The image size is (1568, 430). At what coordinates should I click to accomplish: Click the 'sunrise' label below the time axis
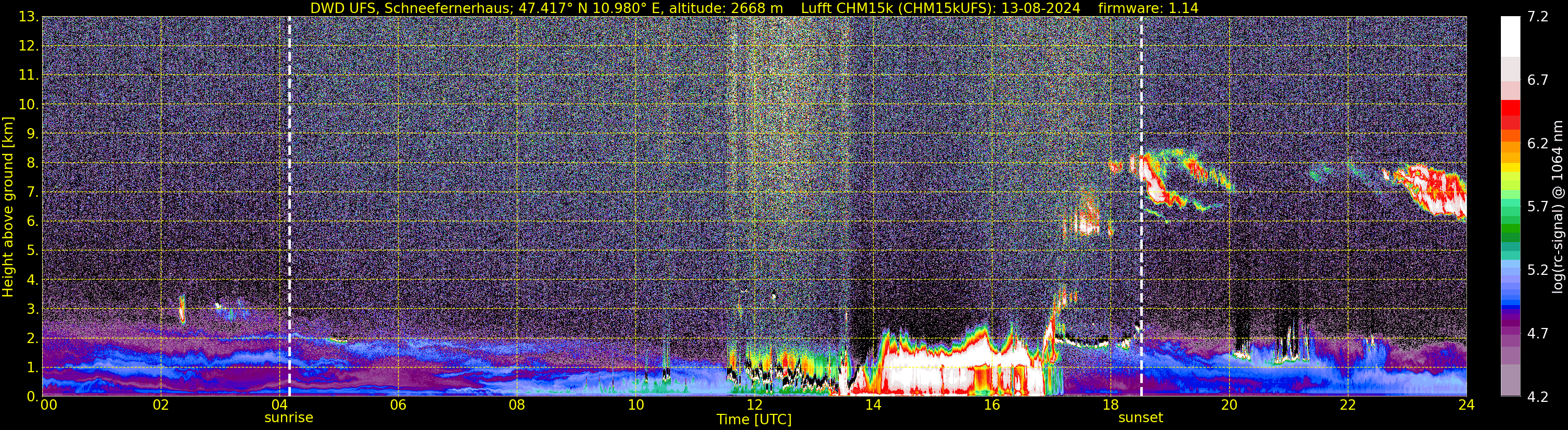[288, 418]
